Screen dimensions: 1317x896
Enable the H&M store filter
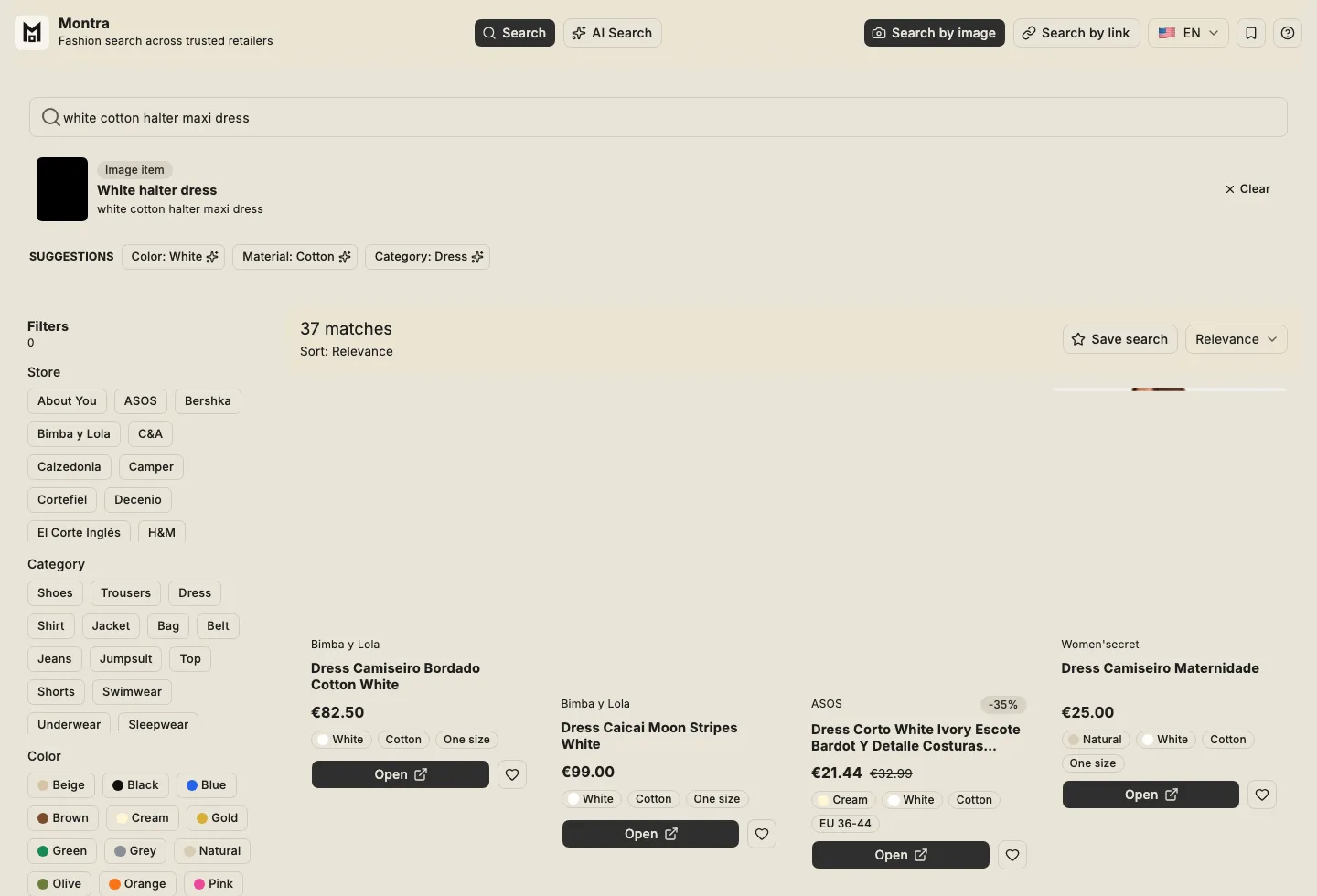tap(162, 533)
